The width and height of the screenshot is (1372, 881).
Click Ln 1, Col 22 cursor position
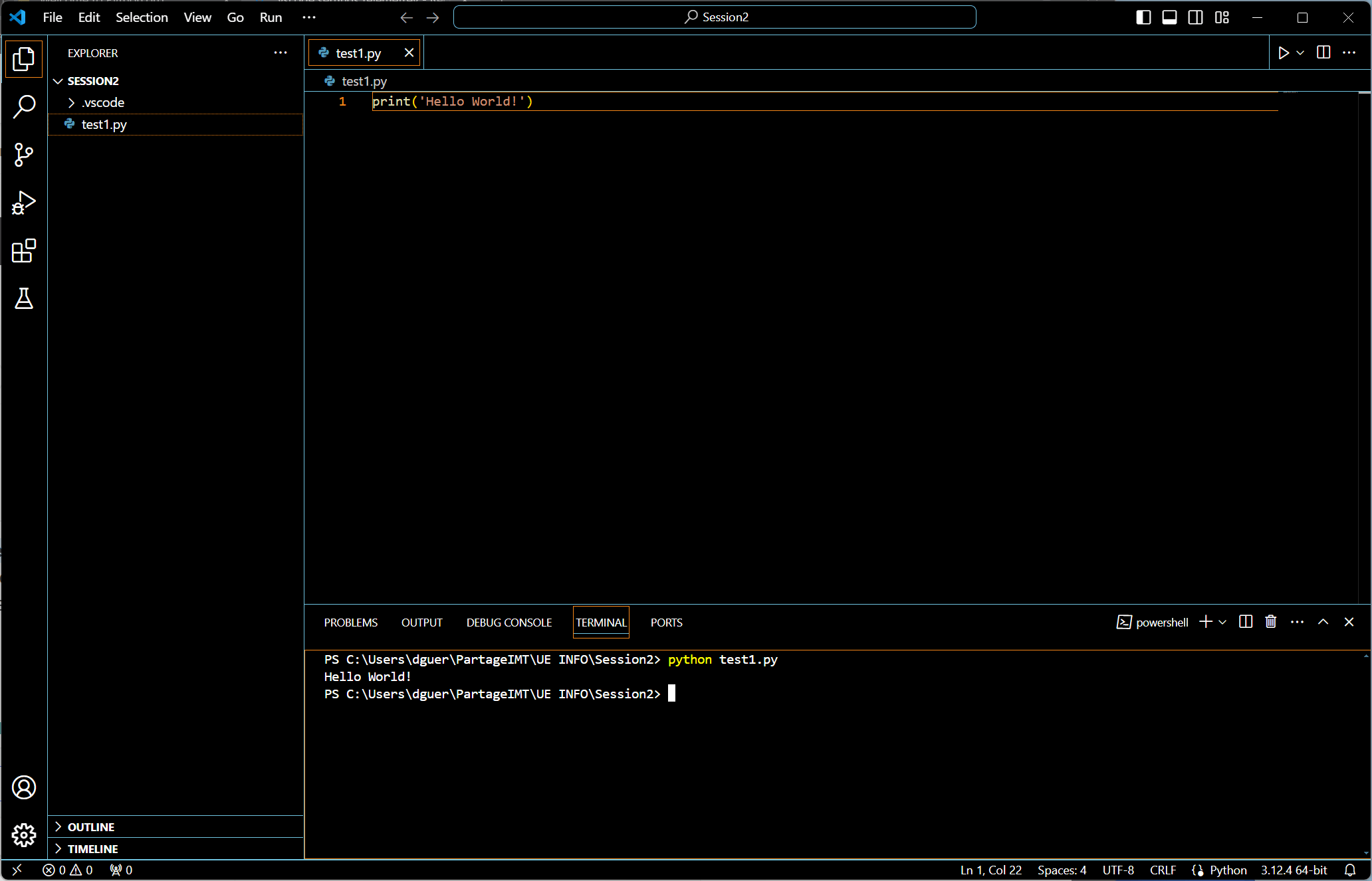(x=990, y=870)
